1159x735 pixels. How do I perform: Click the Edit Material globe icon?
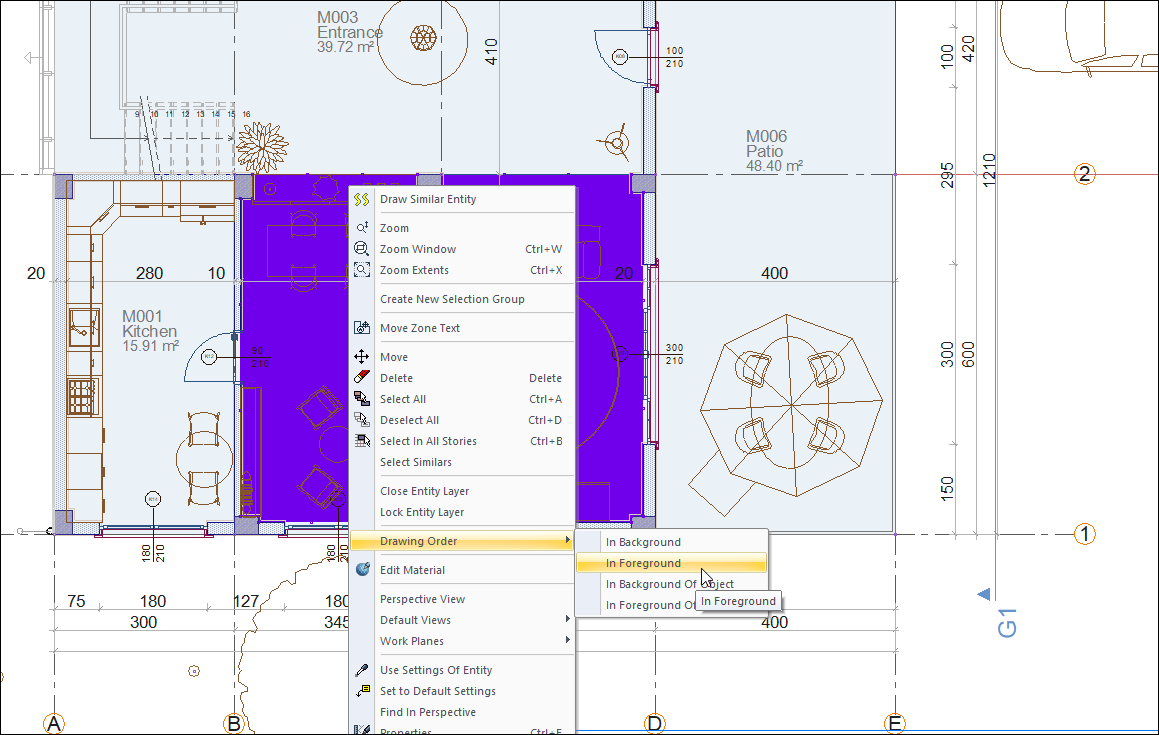click(362, 570)
